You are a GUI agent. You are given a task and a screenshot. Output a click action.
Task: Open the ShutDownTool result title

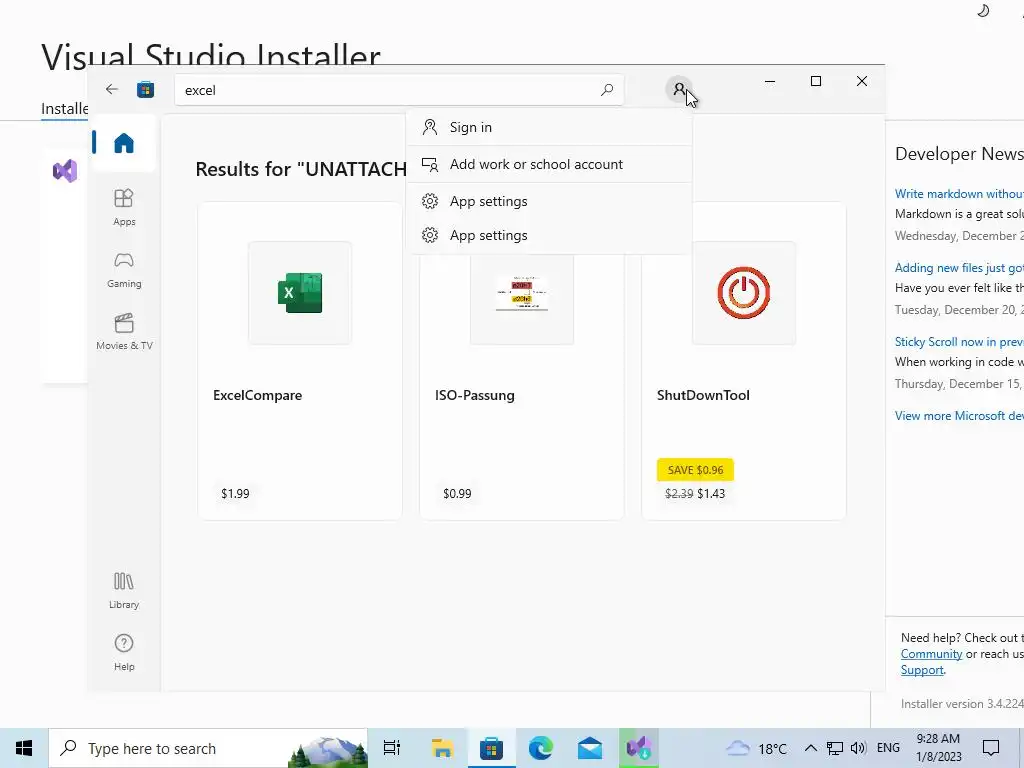pos(703,395)
